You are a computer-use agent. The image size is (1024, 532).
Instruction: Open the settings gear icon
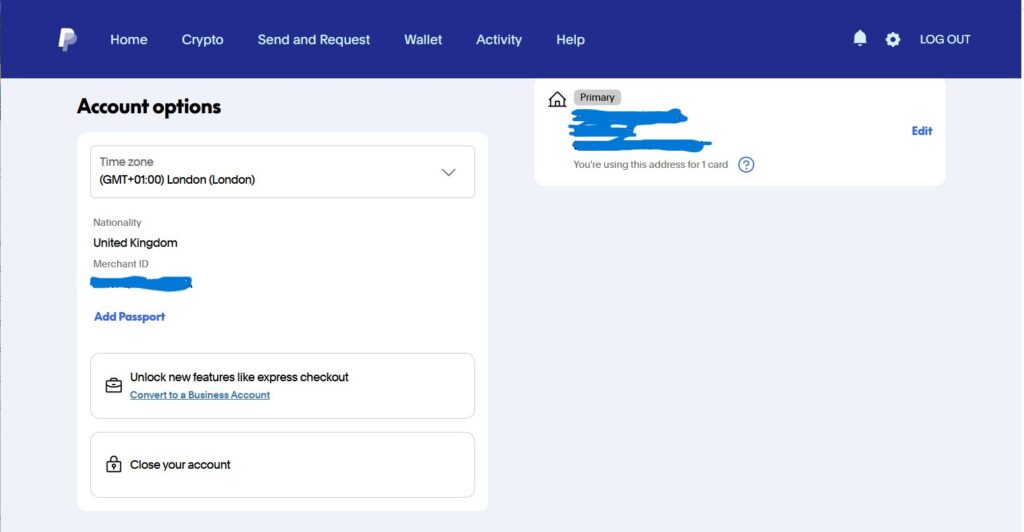pos(893,39)
